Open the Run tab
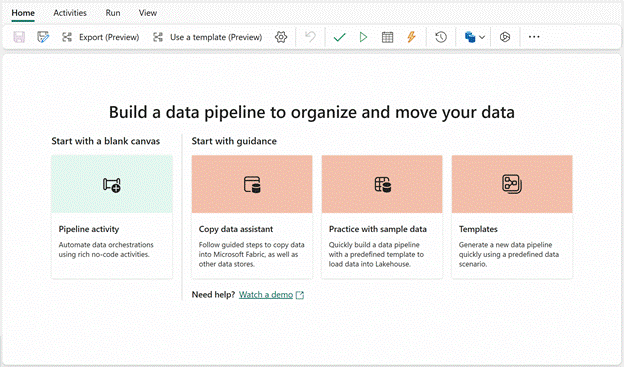This screenshot has height=367, width=624. pyautogui.click(x=113, y=13)
